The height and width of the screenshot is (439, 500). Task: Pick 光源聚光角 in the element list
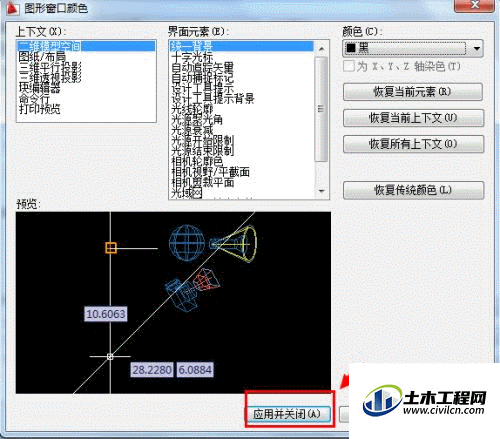[197, 119]
